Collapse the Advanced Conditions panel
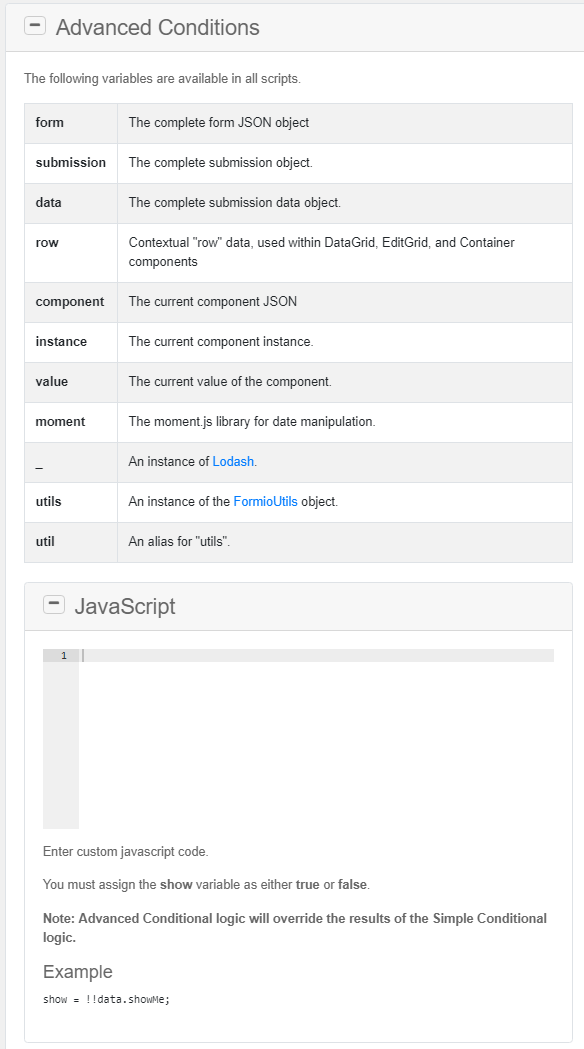Image resolution: width=584 pixels, height=1049 pixels. click(x=35, y=26)
